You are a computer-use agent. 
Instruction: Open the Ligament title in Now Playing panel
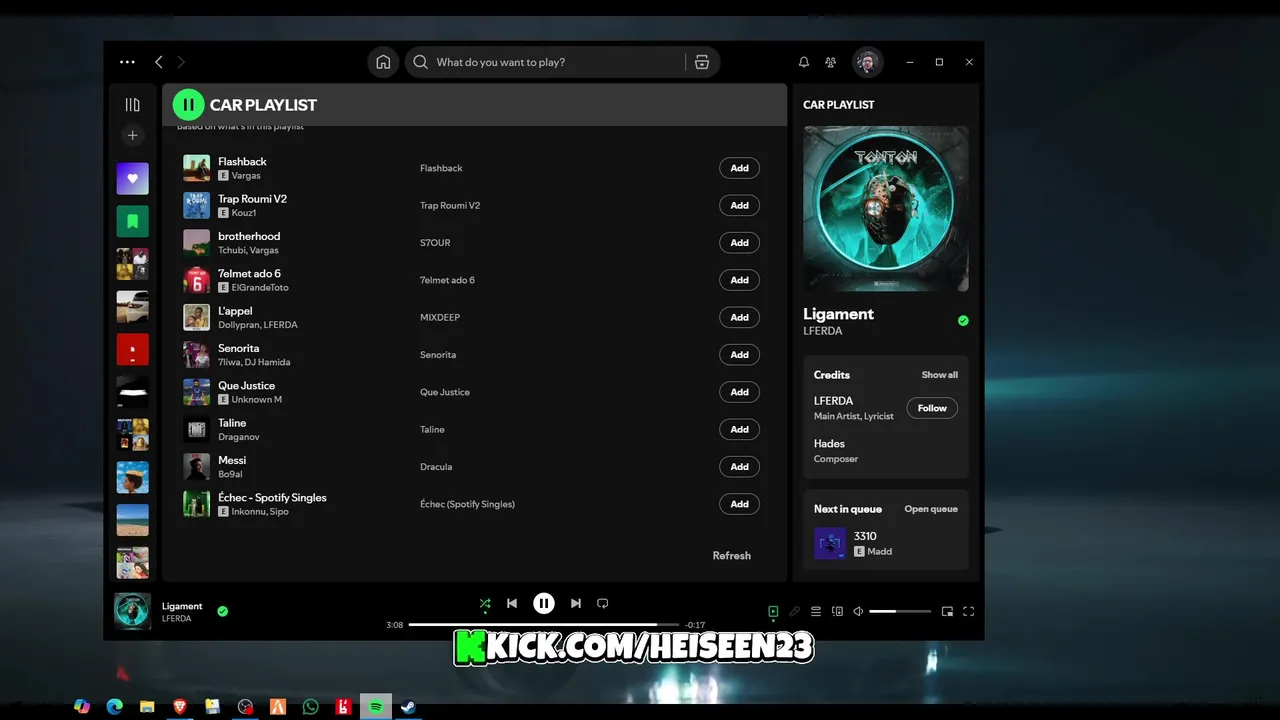(839, 314)
